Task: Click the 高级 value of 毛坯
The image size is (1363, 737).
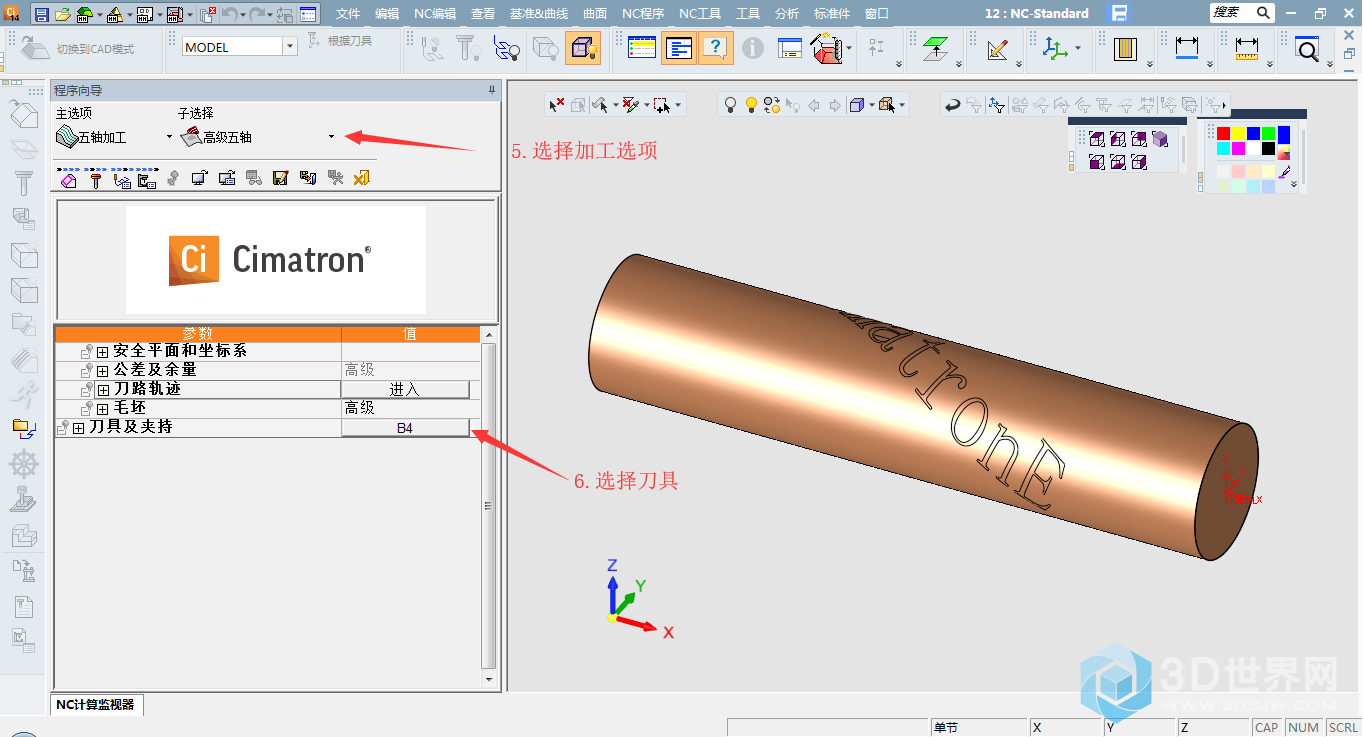Action: coord(360,409)
